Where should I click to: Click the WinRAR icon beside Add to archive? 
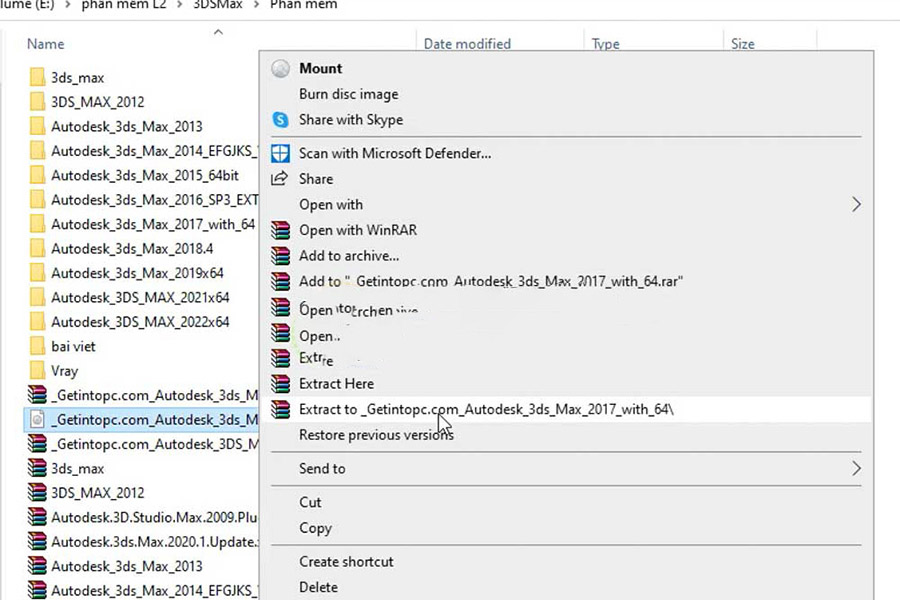(x=280, y=256)
